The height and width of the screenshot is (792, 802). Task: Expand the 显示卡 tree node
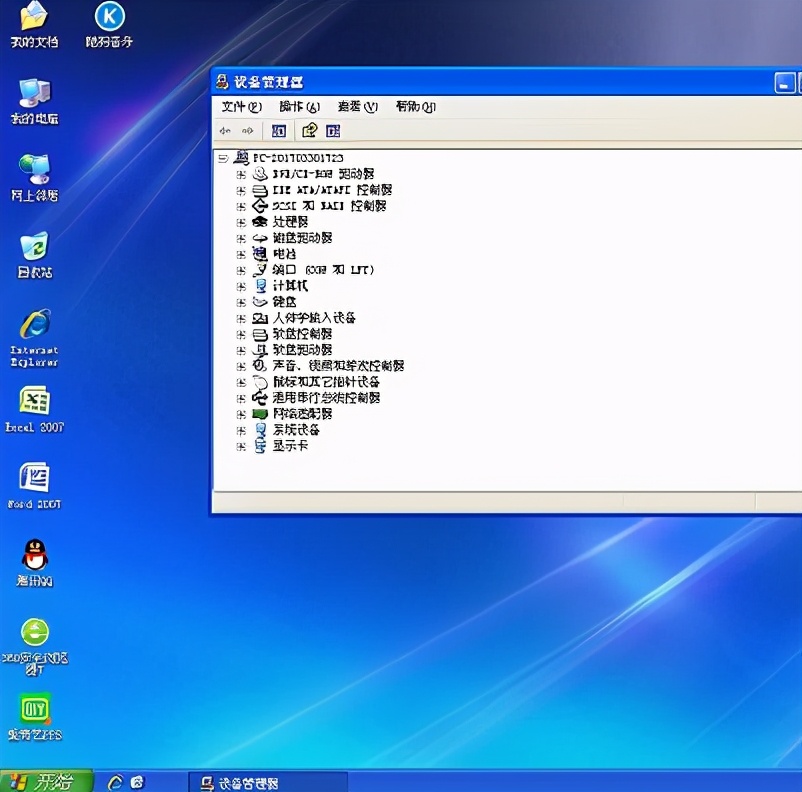click(241, 446)
